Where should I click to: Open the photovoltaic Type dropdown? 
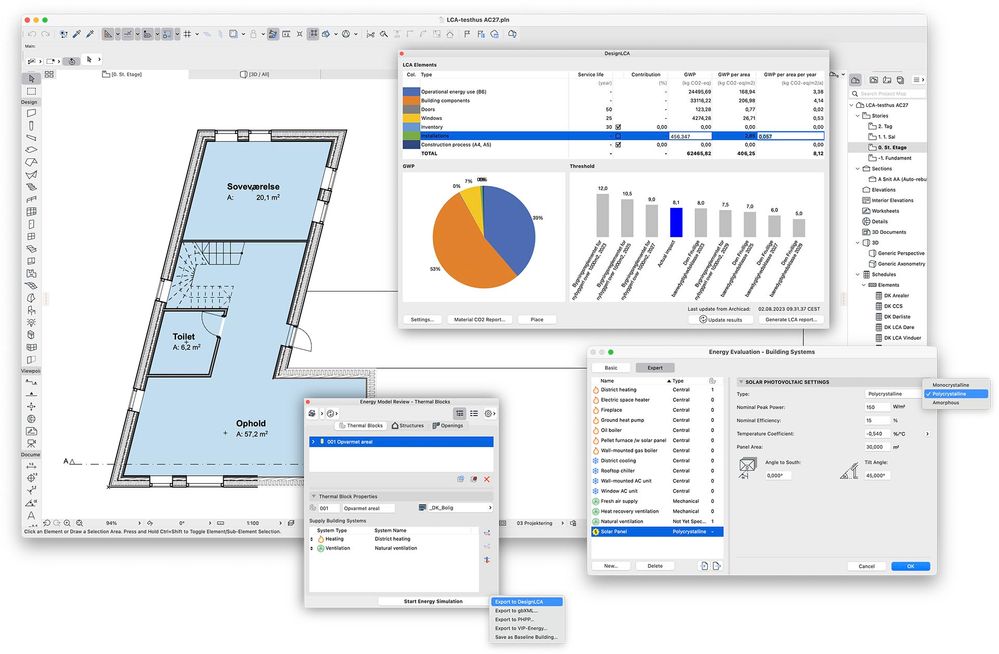(x=893, y=394)
